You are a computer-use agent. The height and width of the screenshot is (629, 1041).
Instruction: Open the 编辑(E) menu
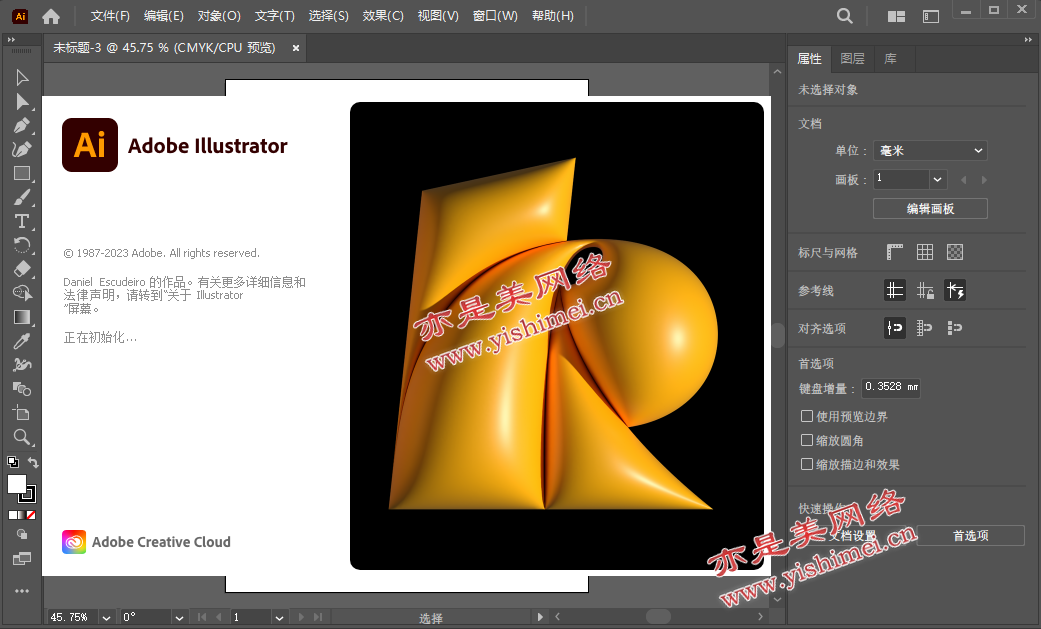click(x=163, y=16)
